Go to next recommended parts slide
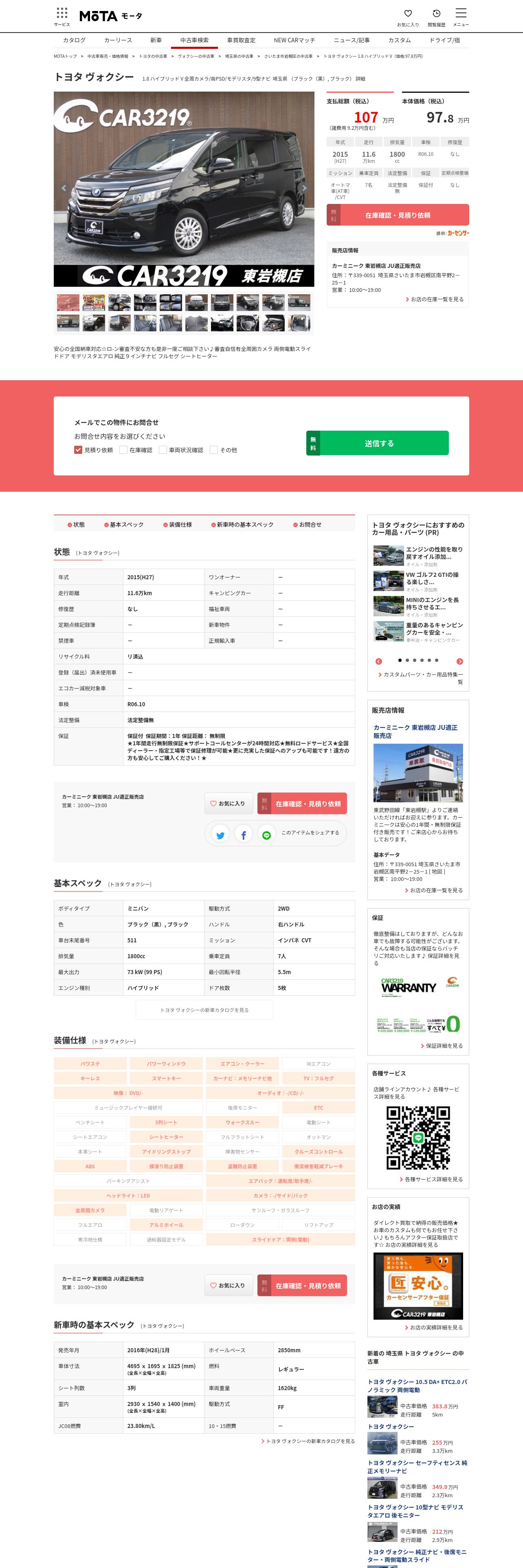523x1568 pixels. (460, 661)
